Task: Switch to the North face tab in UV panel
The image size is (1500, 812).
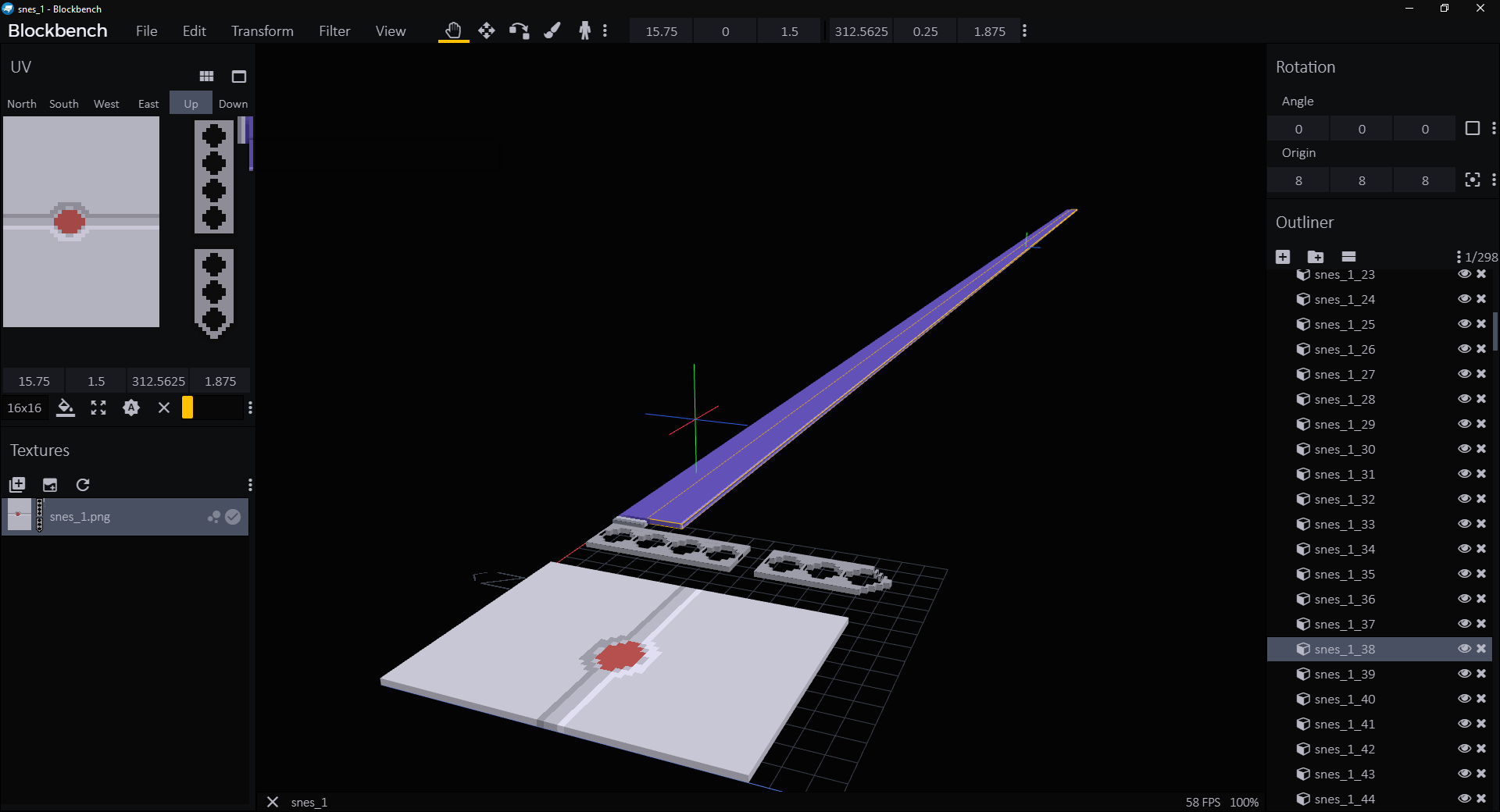Action: [22, 103]
